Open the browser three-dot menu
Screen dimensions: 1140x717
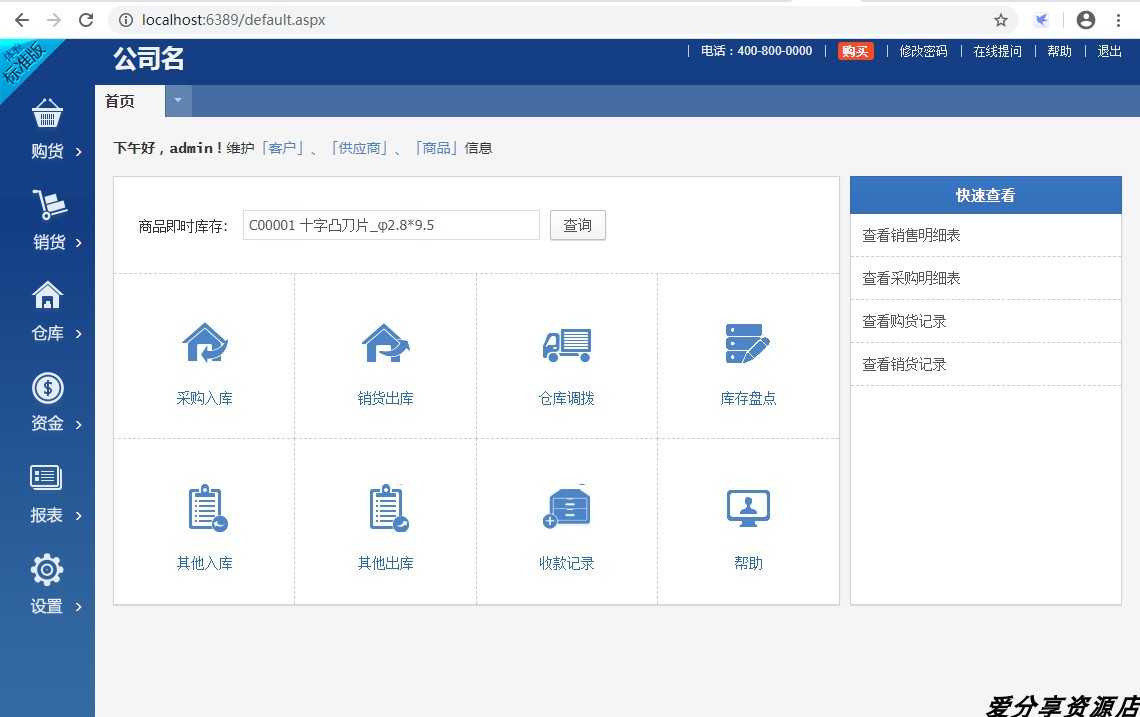click(x=1119, y=20)
